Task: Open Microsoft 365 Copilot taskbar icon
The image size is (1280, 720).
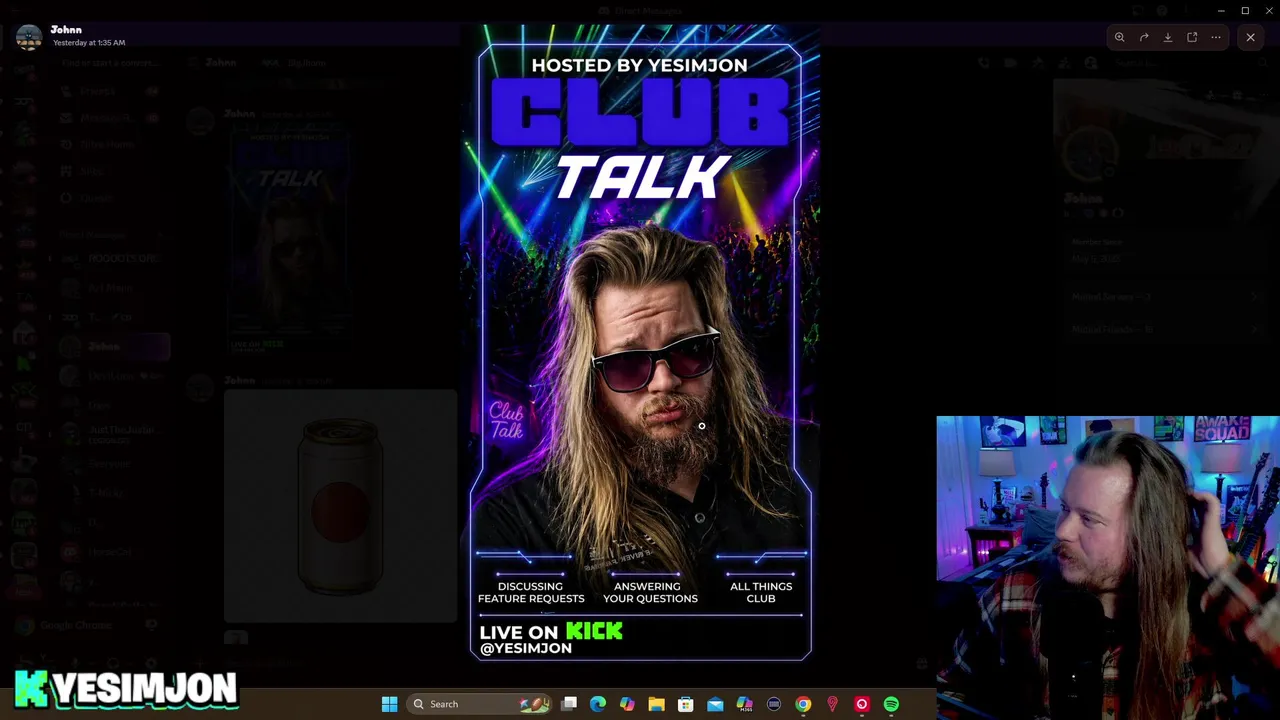Action: [x=744, y=704]
